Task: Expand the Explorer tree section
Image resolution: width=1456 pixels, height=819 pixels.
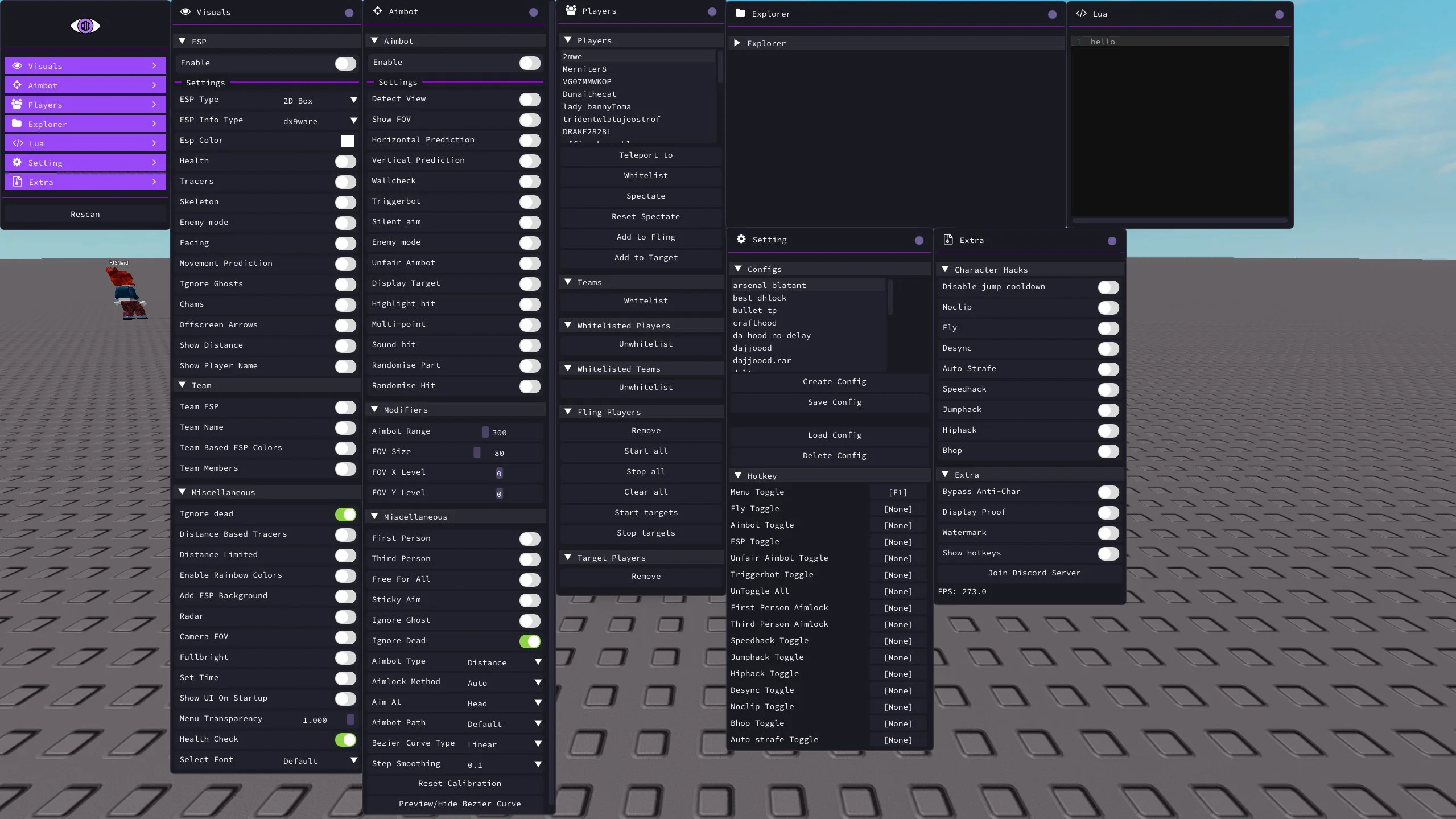Action: click(737, 43)
